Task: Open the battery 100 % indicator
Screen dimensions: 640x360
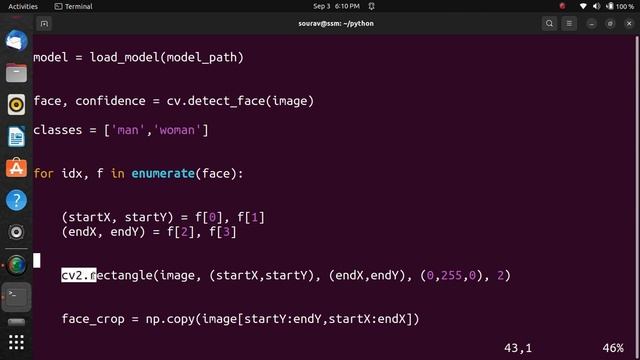Action: [x=620, y=7]
